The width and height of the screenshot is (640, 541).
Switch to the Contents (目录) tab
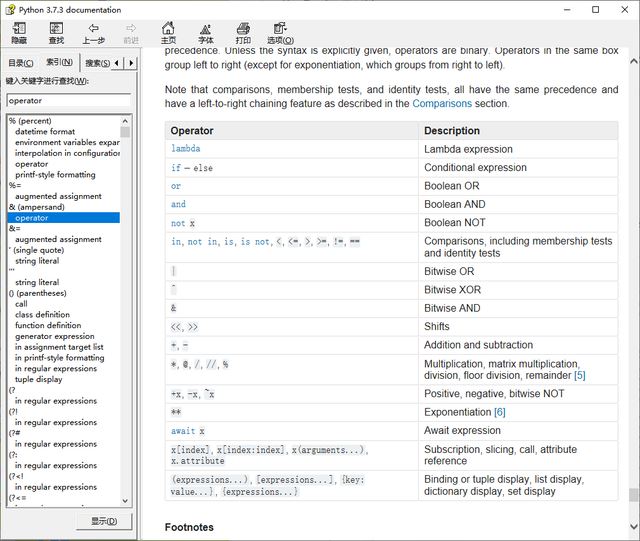click(21, 63)
